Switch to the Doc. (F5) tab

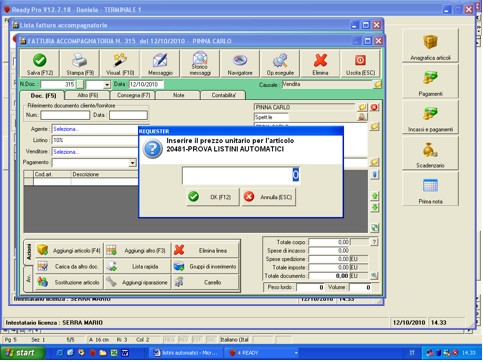tap(43, 95)
